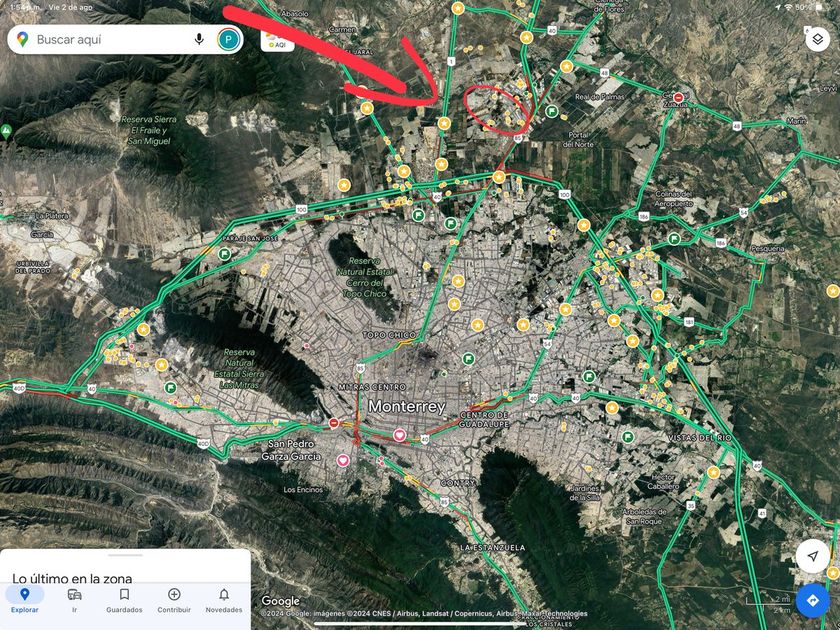
Task: Tap Reserva Natural Estatal Cerro del Topo Chico
Action: tap(364, 277)
